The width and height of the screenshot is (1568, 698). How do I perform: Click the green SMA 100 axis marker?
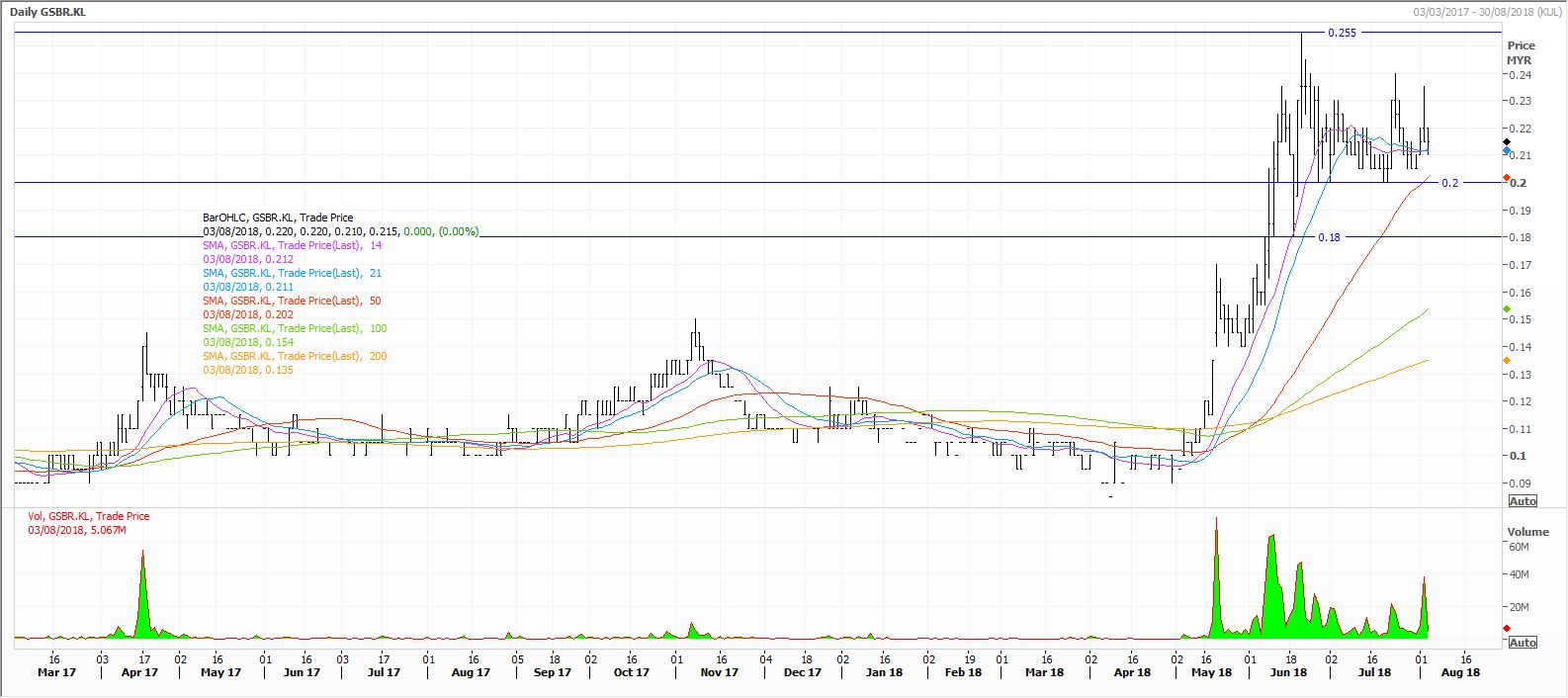pyautogui.click(x=1506, y=309)
